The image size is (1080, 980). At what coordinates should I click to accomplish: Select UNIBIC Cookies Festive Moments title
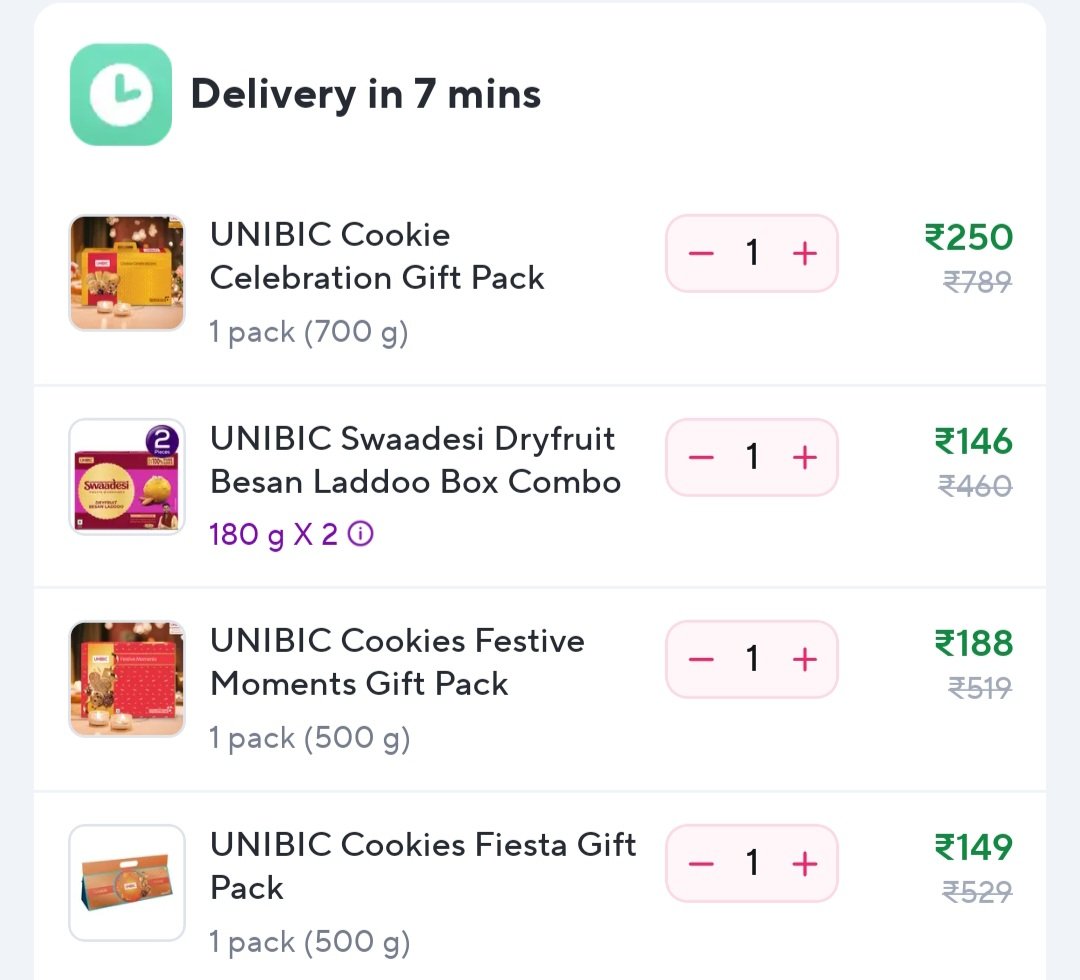coord(397,662)
